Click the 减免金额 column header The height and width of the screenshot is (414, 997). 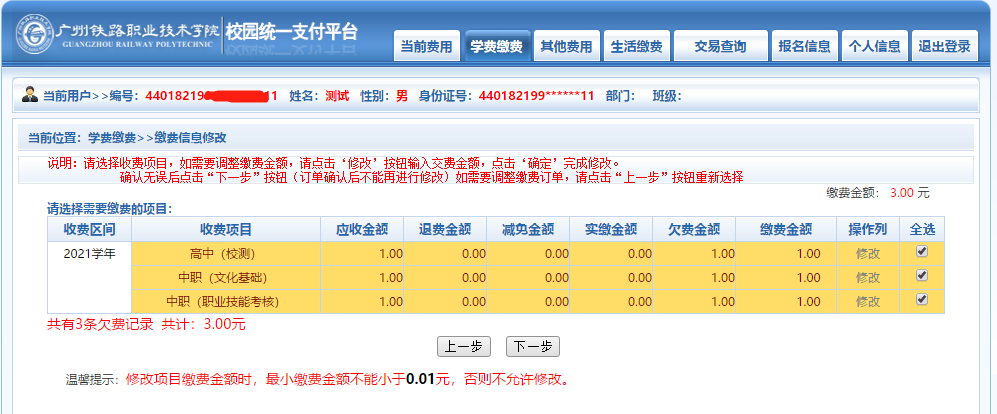[528, 229]
